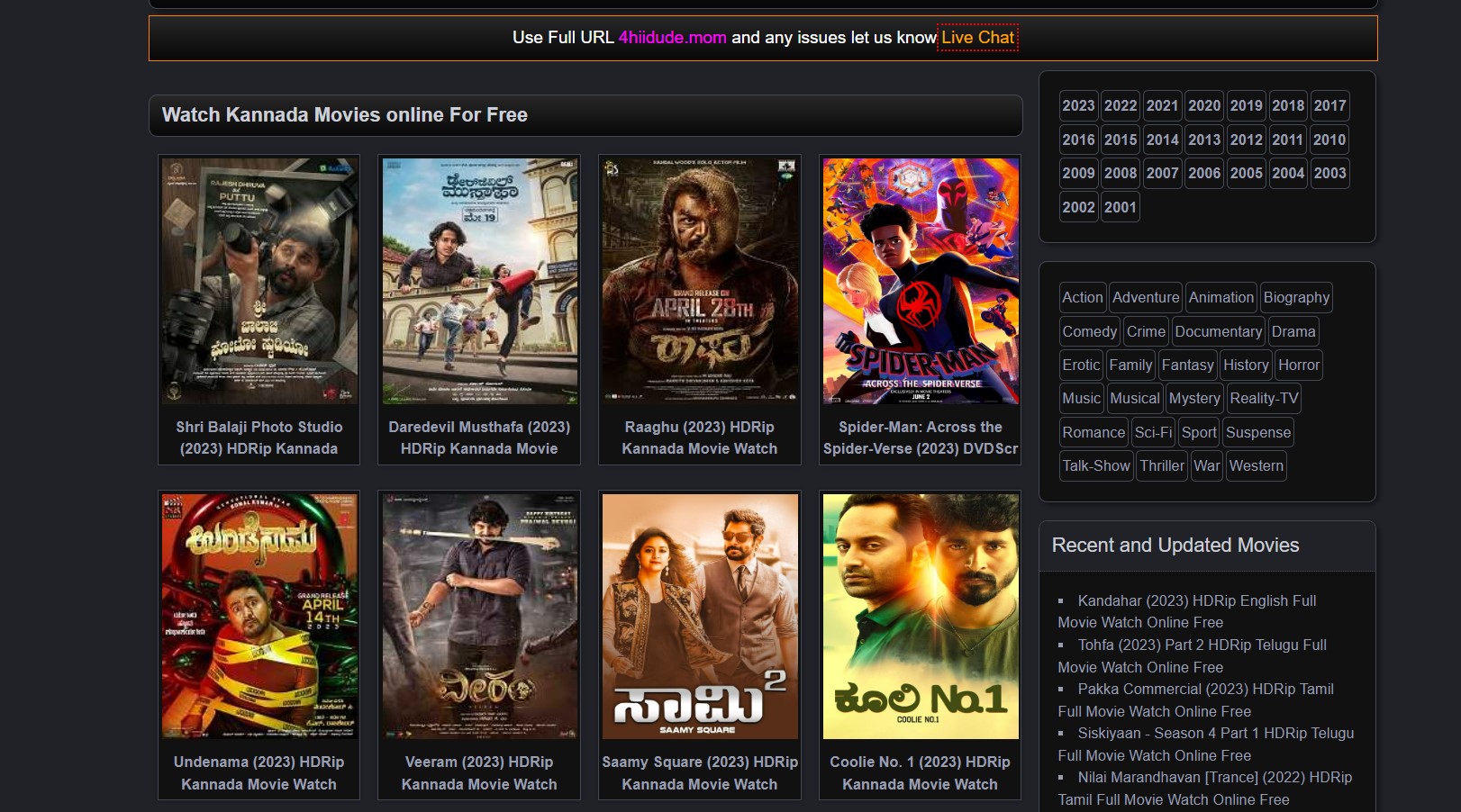This screenshot has height=812, width=1461.
Task: Click Shri Balaji Photo Studio (2023) title link
Action: click(x=259, y=438)
